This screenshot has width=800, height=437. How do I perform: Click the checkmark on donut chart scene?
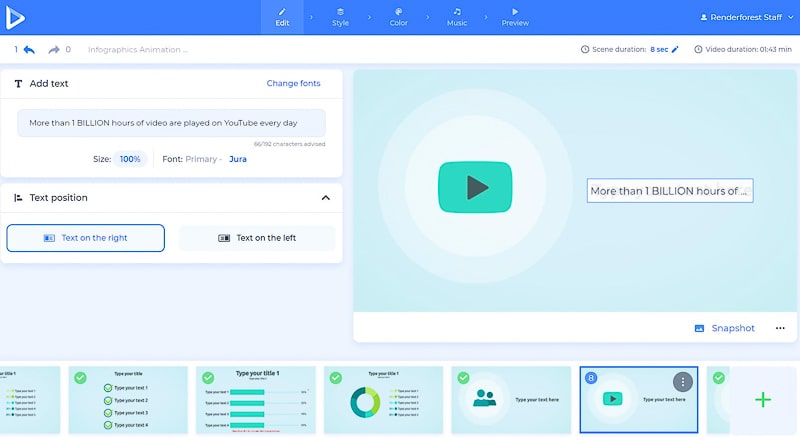pos(335,378)
